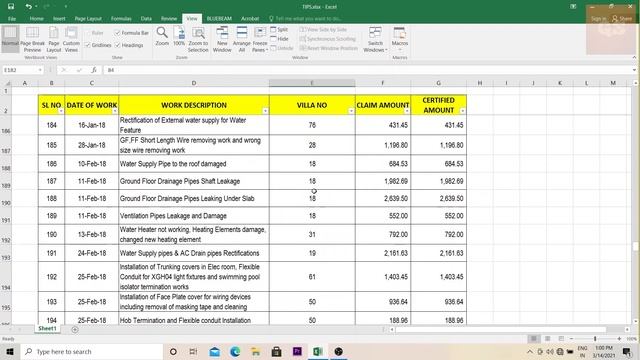Click Reset Window Position
Viewport: 640px width, 360px height.
(x=329, y=48)
